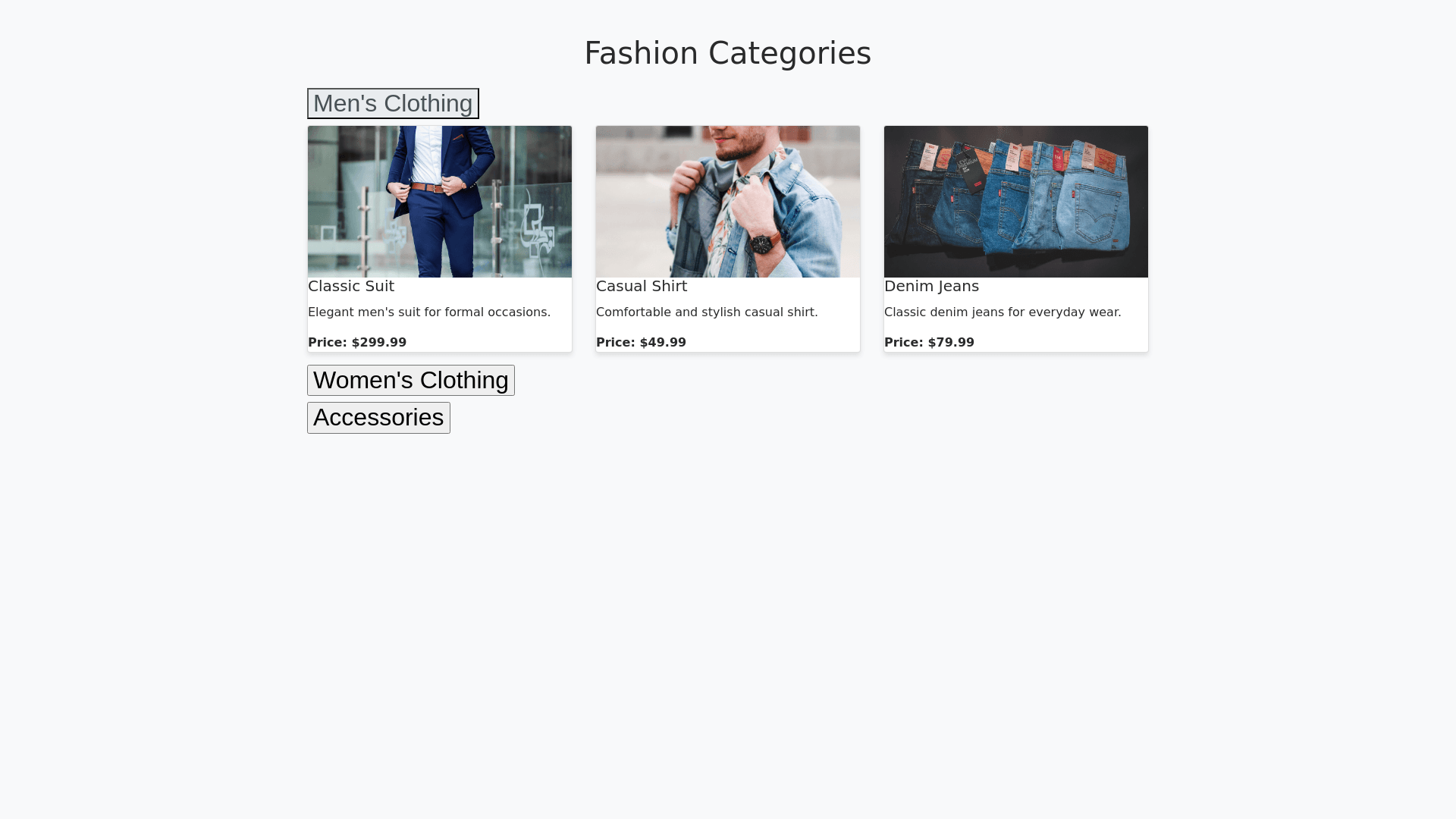Collapse the Men's Clothing section
Screen dimensions: 1456x819
pos(393,104)
